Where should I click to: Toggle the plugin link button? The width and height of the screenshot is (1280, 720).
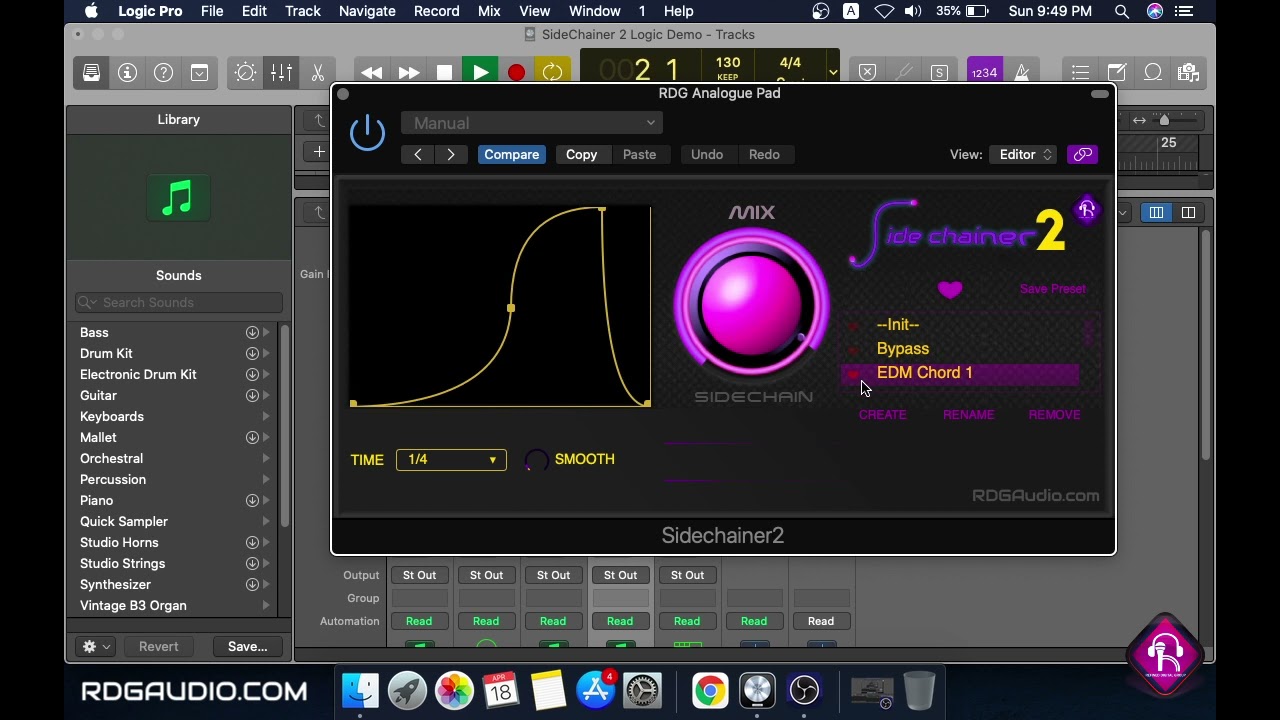[1082, 154]
